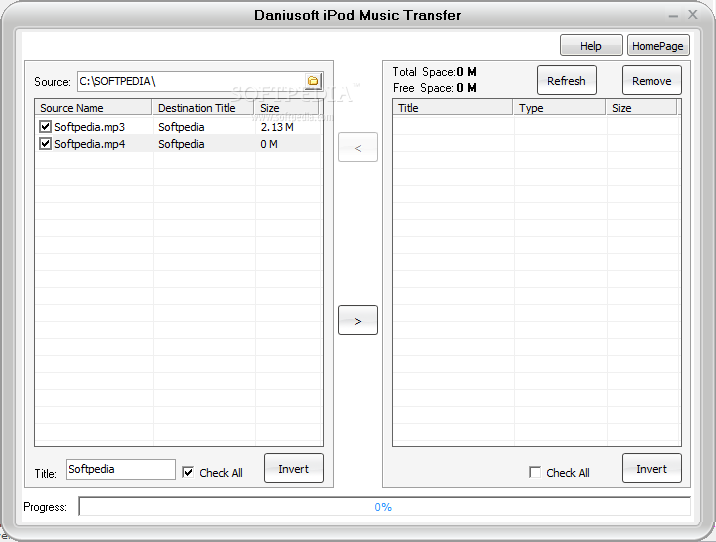Click the browse folder icon next to Source
716x542 pixels.
(x=313, y=81)
